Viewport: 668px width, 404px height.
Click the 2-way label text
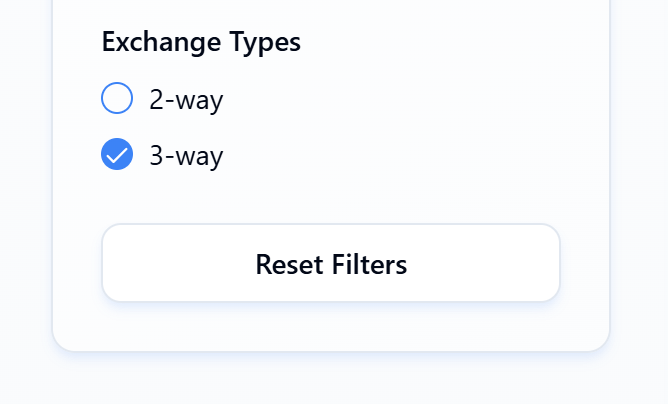[186, 99]
